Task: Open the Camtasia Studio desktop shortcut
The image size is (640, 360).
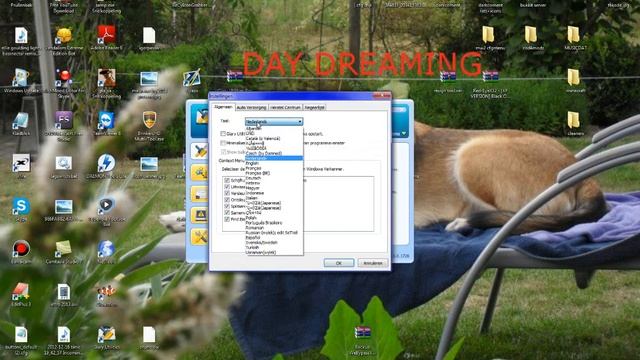Action: [64, 249]
